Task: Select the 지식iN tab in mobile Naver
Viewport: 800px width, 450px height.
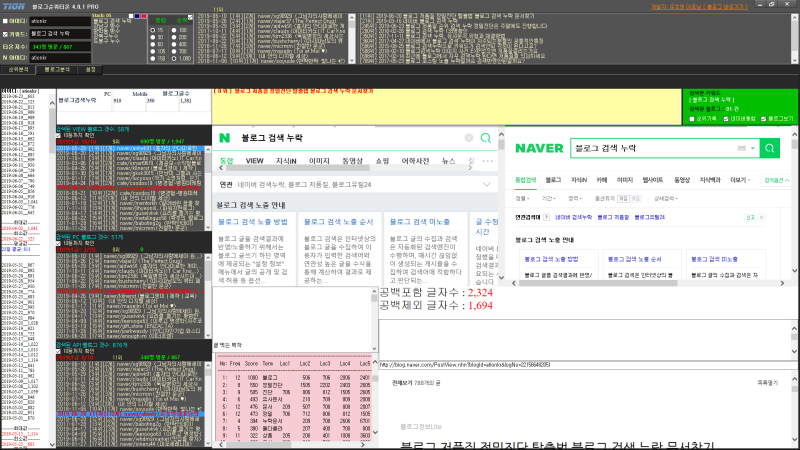Action: 286,161
